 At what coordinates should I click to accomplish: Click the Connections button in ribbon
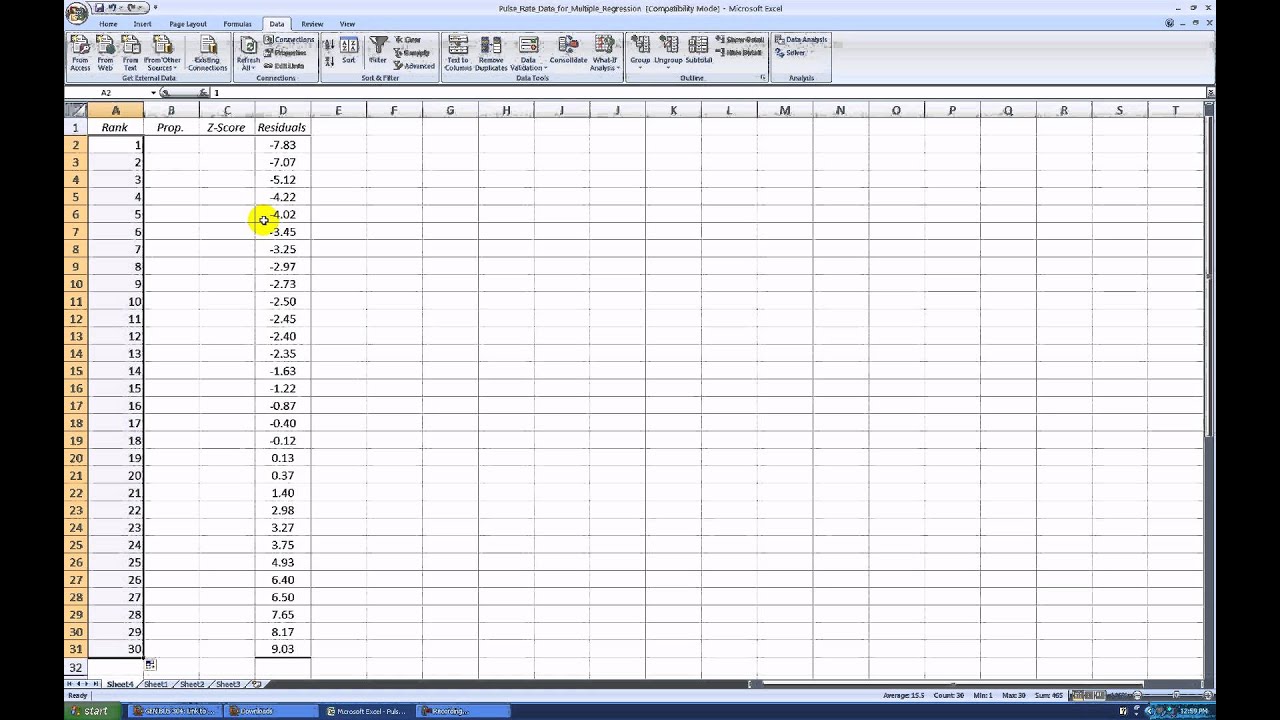(289, 40)
